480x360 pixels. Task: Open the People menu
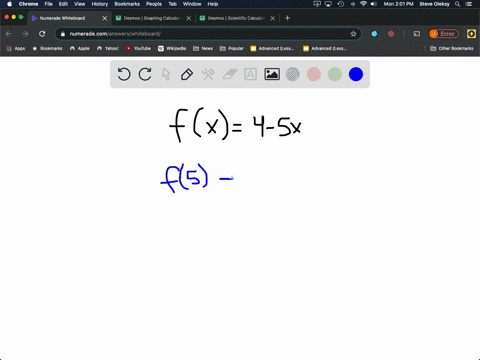tap(154, 4)
